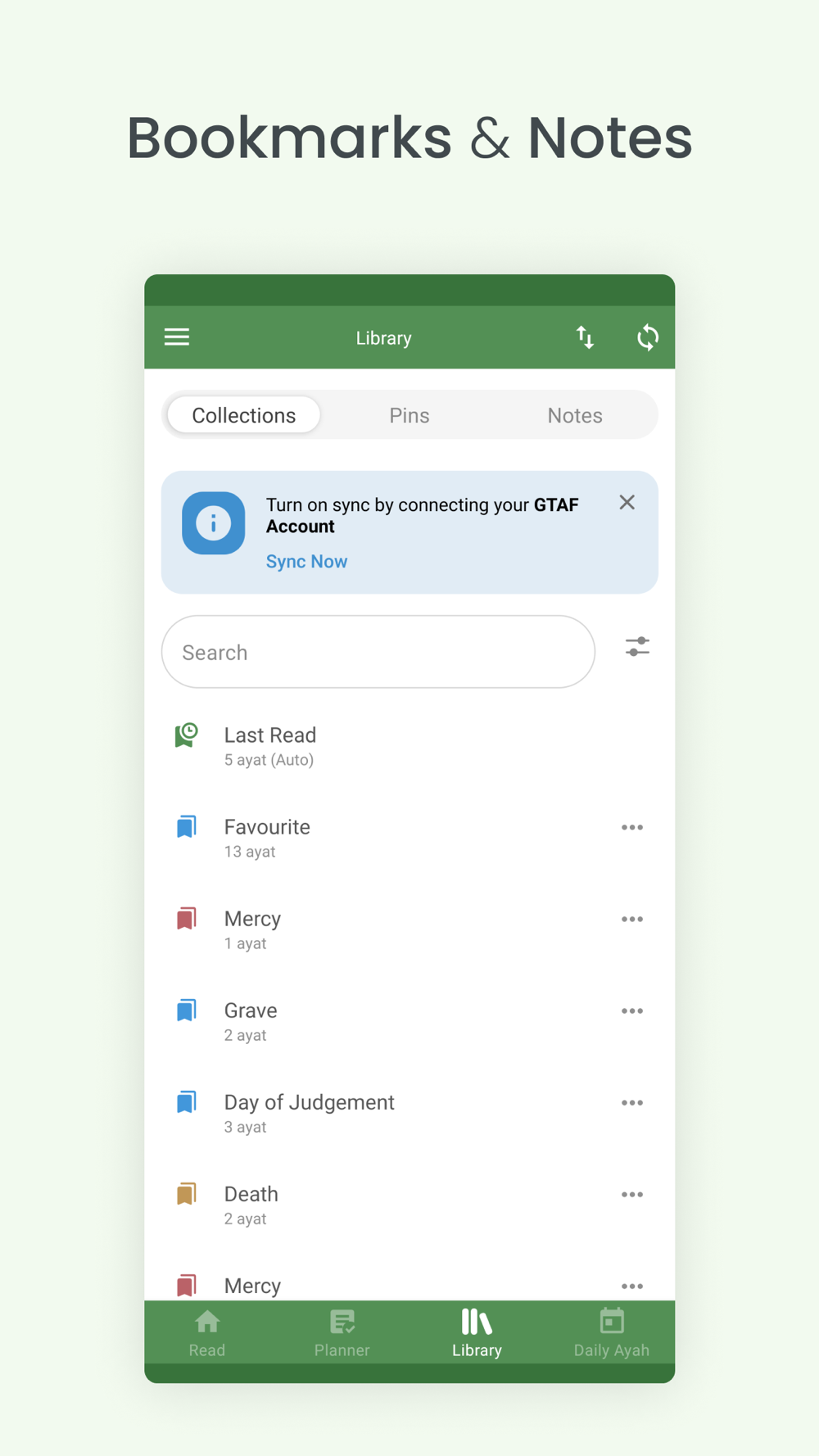
Task: Click the Library header title
Action: (x=383, y=338)
